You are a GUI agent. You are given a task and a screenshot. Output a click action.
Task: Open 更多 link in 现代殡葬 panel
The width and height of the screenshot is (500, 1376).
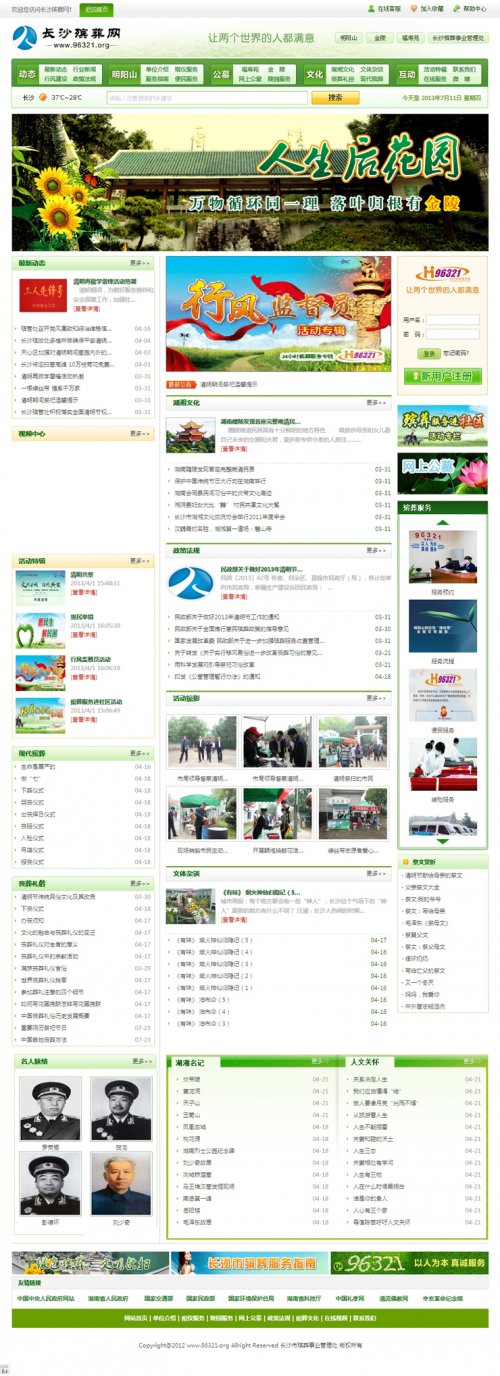click(141, 753)
